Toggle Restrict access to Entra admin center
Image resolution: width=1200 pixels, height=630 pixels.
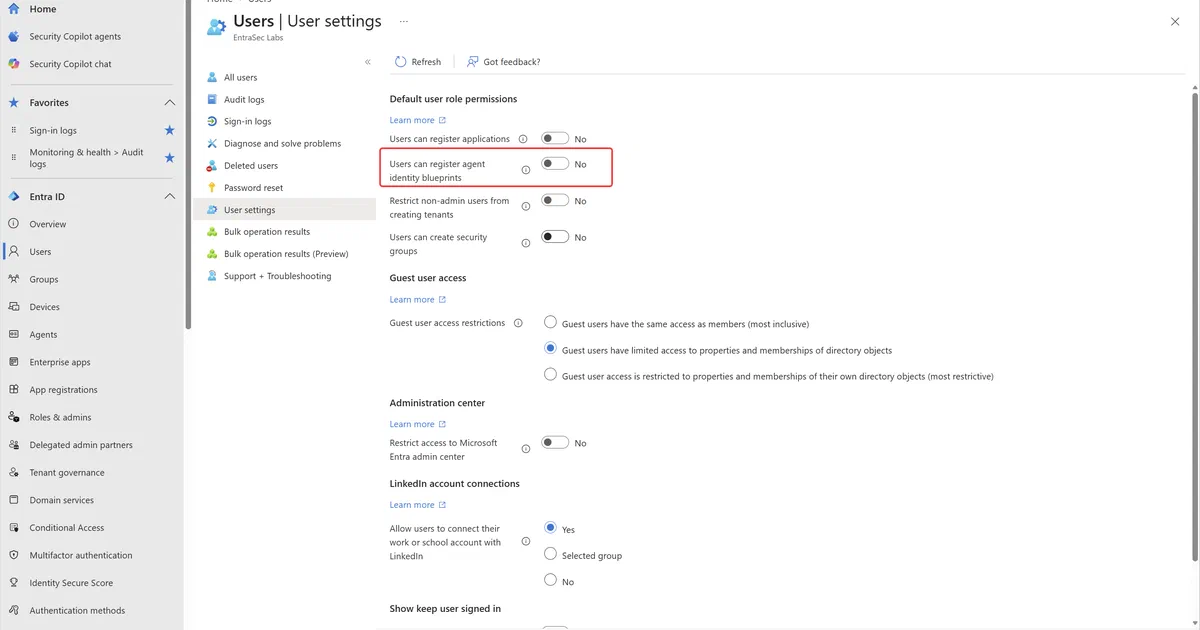click(x=555, y=442)
